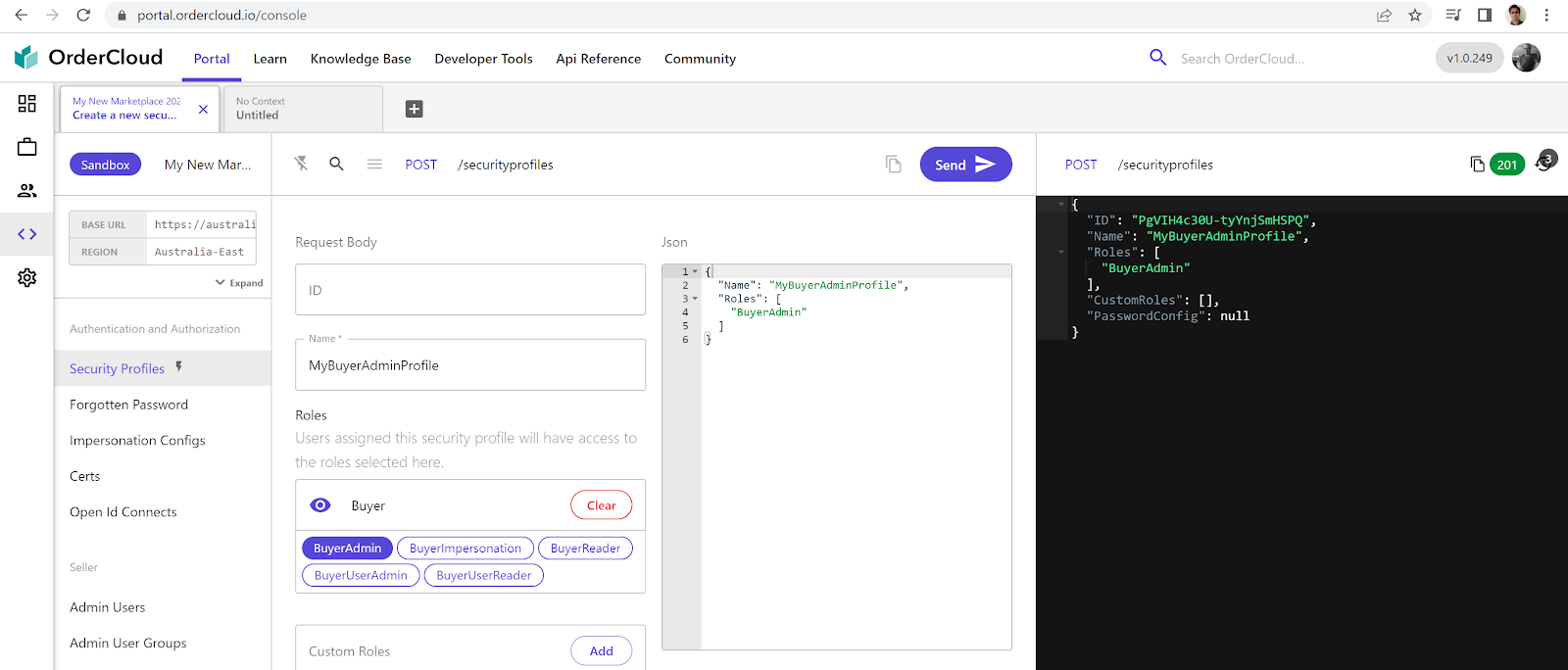Open the My New Mar... marketplace selector

point(208,165)
